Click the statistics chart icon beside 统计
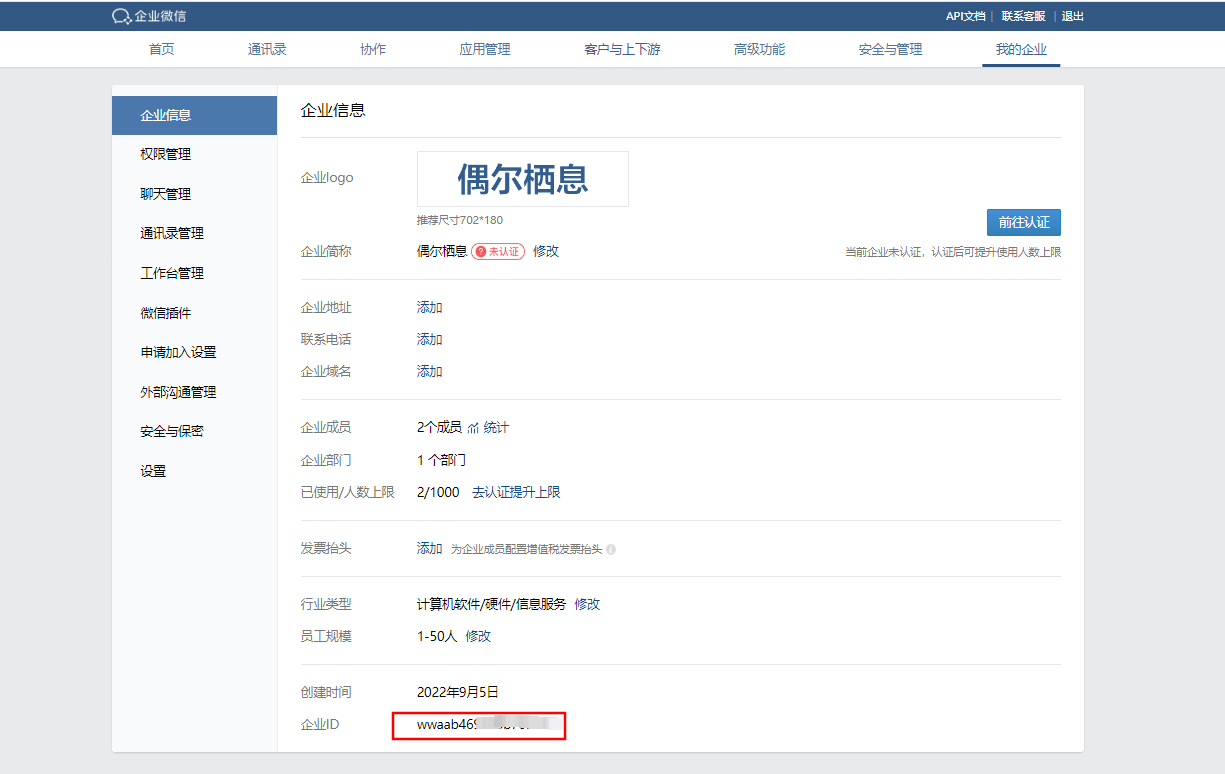 tap(473, 428)
